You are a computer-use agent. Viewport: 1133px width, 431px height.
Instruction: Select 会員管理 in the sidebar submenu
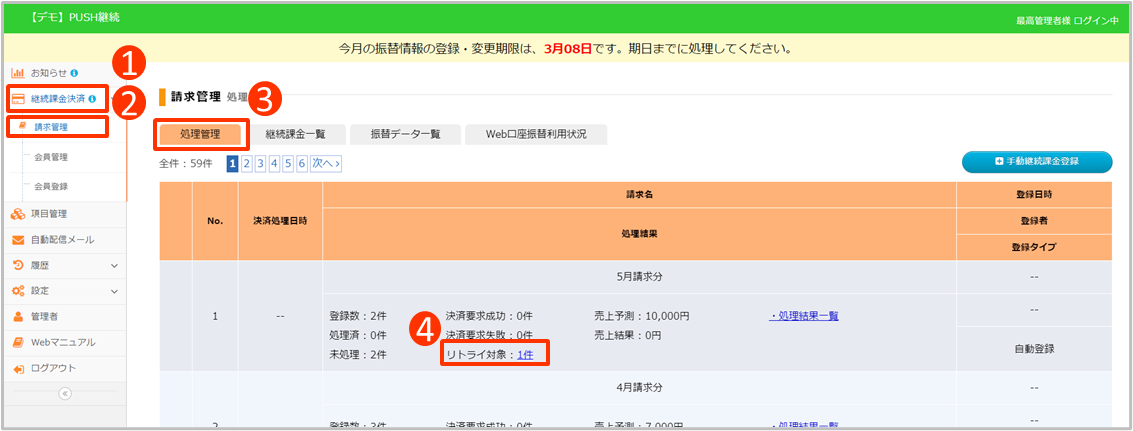[x=51, y=157]
